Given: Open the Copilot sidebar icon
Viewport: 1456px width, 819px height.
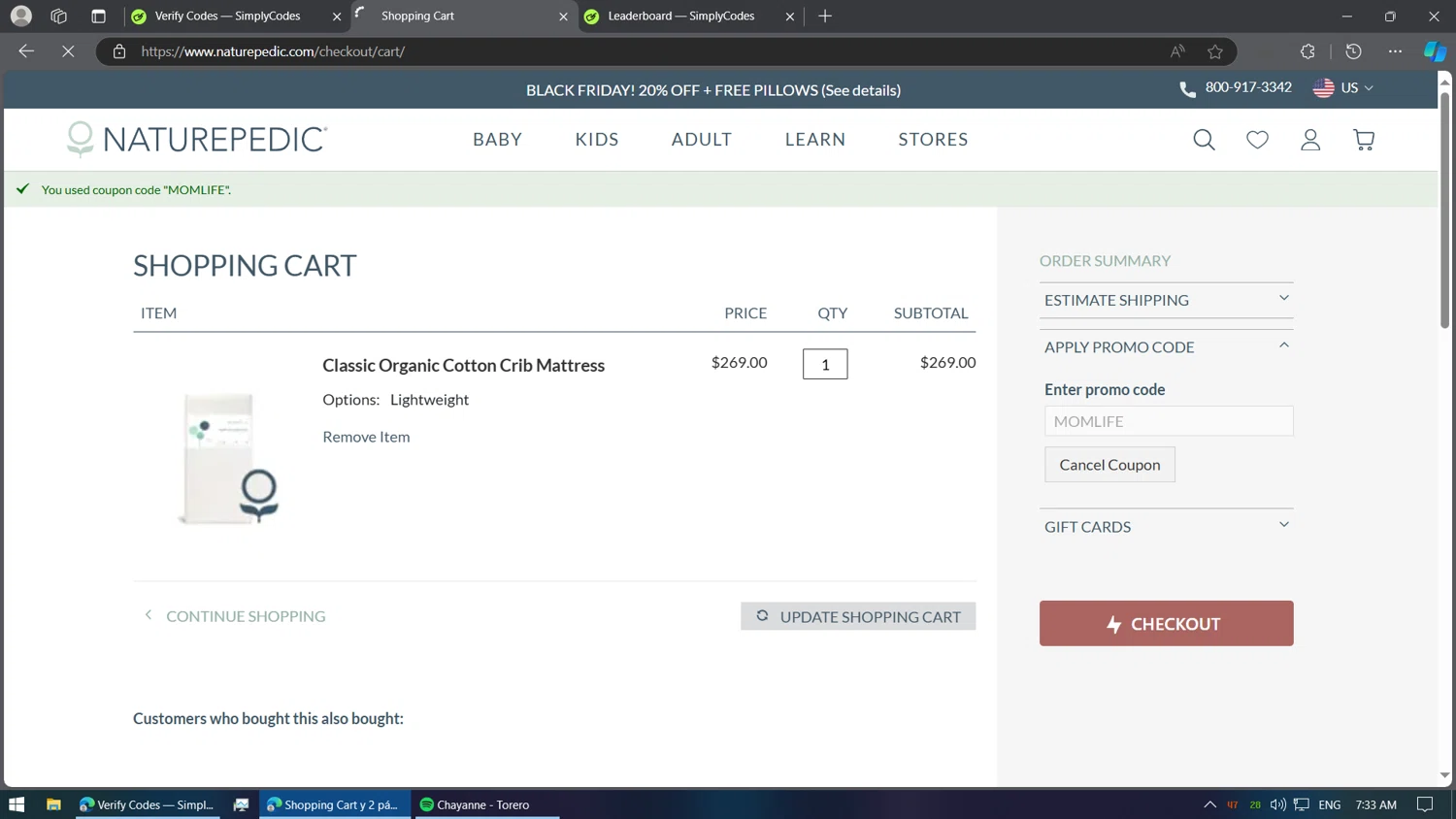Looking at the screenshot, I should pos(1435,51).
